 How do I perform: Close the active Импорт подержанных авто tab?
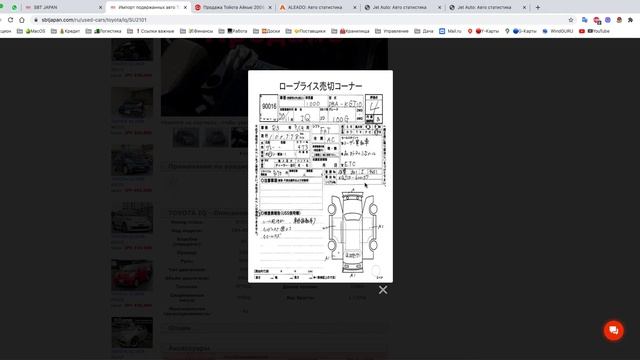[x=185, y=7]
